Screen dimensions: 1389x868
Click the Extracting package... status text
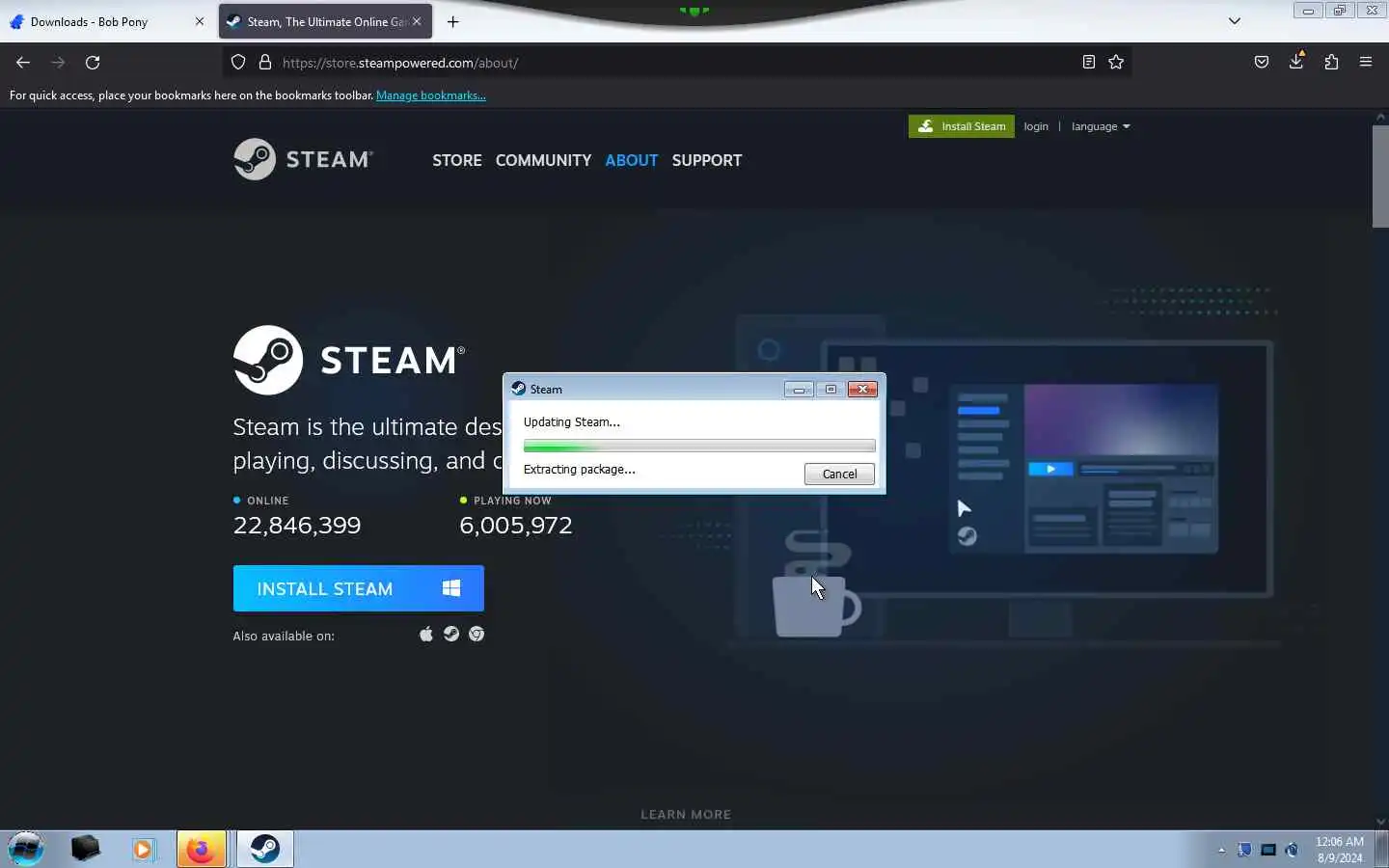click(579, 470)
